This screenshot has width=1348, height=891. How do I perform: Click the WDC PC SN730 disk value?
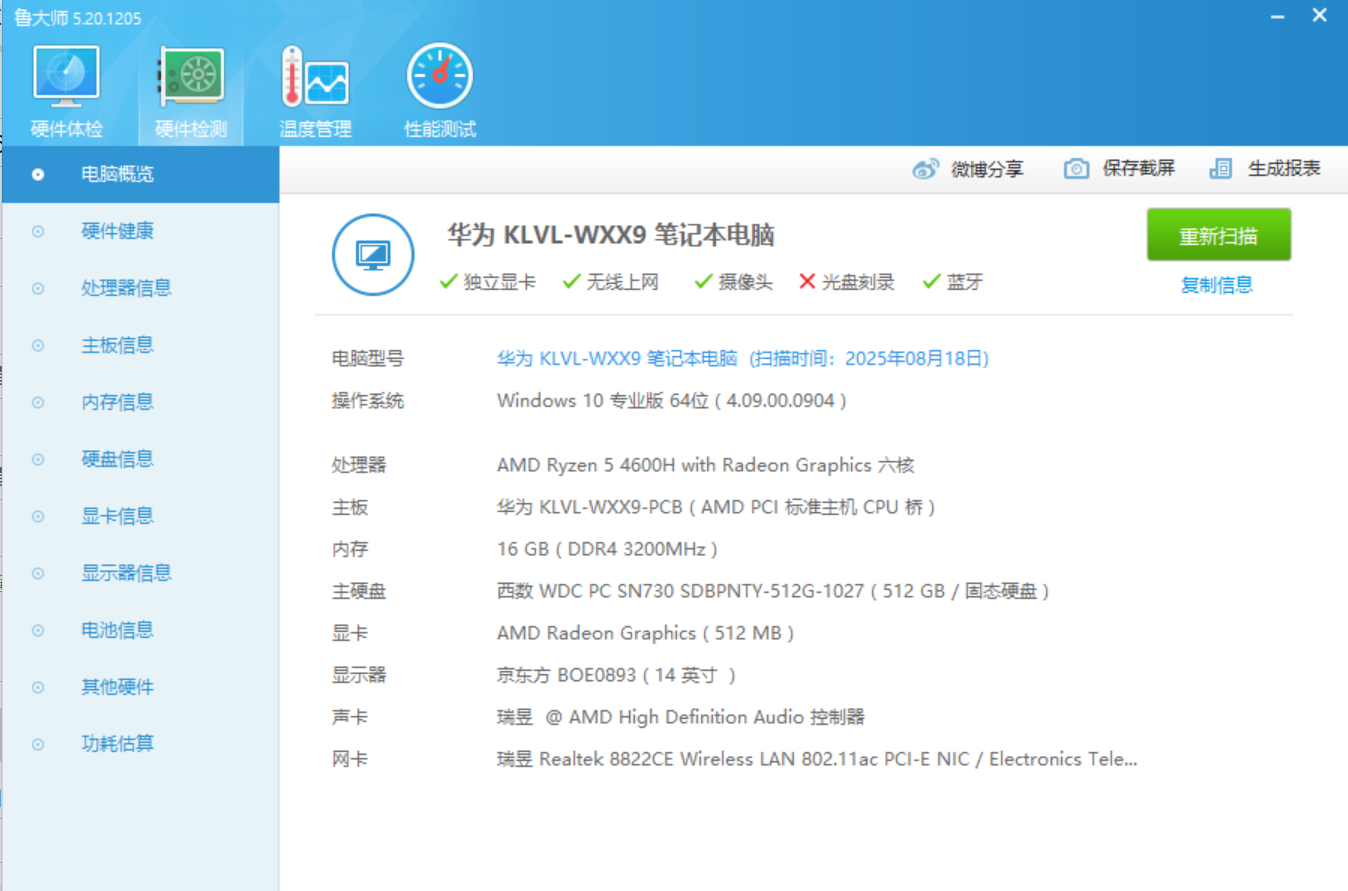(773, 591)
